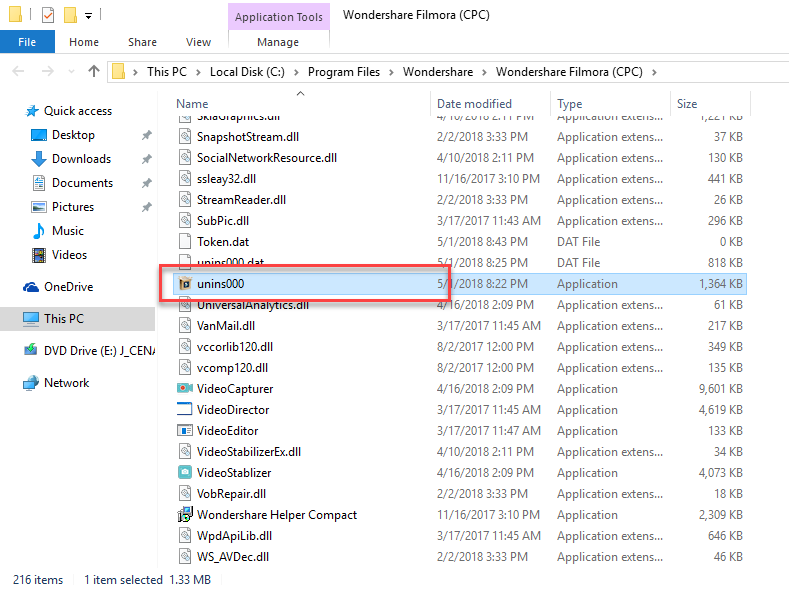Screen dimensions: 789x591
Task: Select Quick access in the navigation pane
Action: click(x=77, y=111)
